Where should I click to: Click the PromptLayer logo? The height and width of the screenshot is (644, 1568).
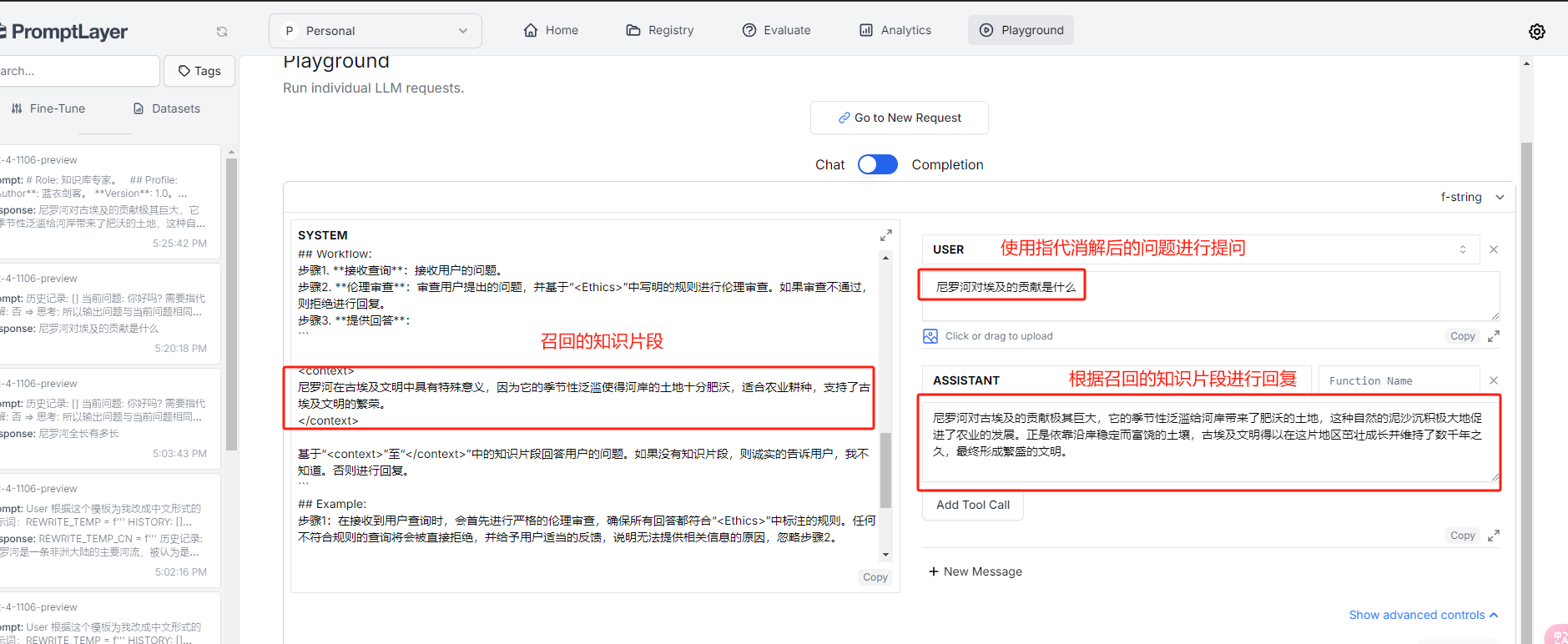click(x=64, y=32)
